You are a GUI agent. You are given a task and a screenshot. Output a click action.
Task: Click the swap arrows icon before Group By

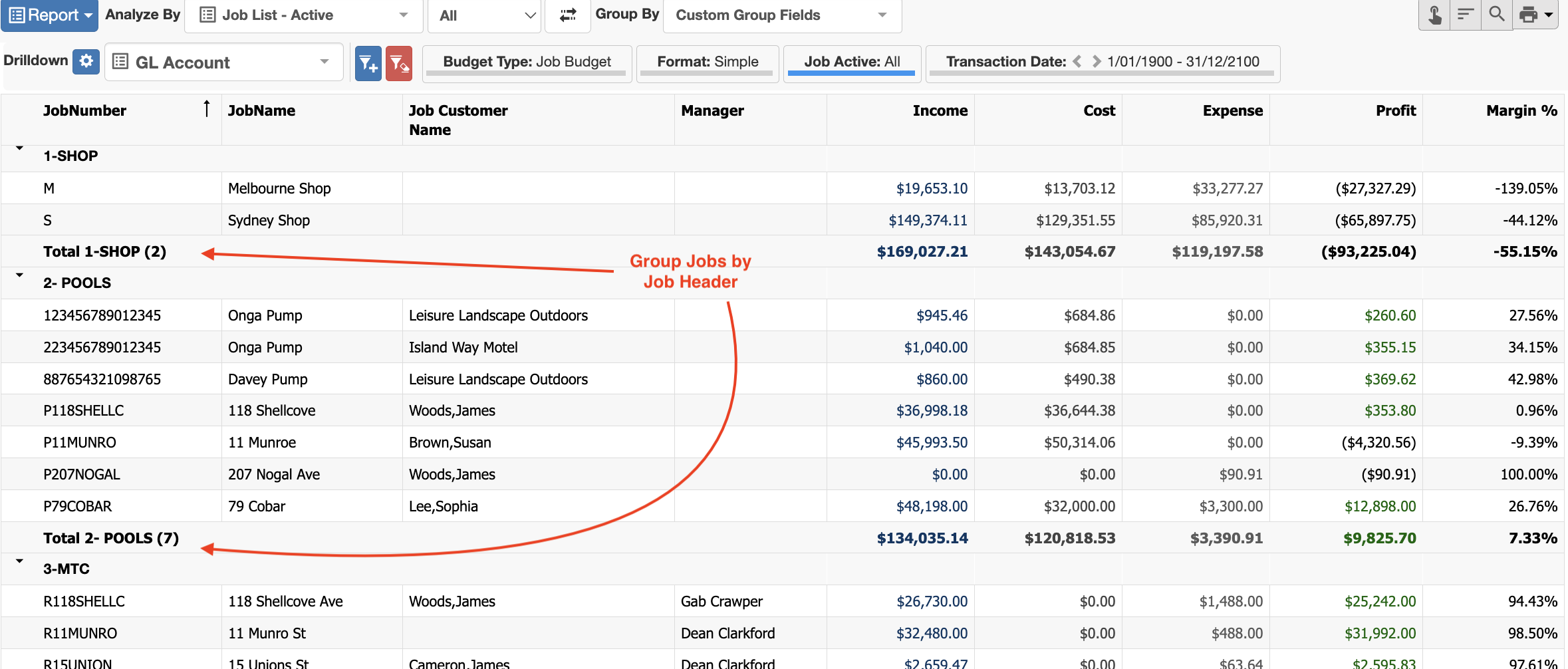tap(568, 15)
